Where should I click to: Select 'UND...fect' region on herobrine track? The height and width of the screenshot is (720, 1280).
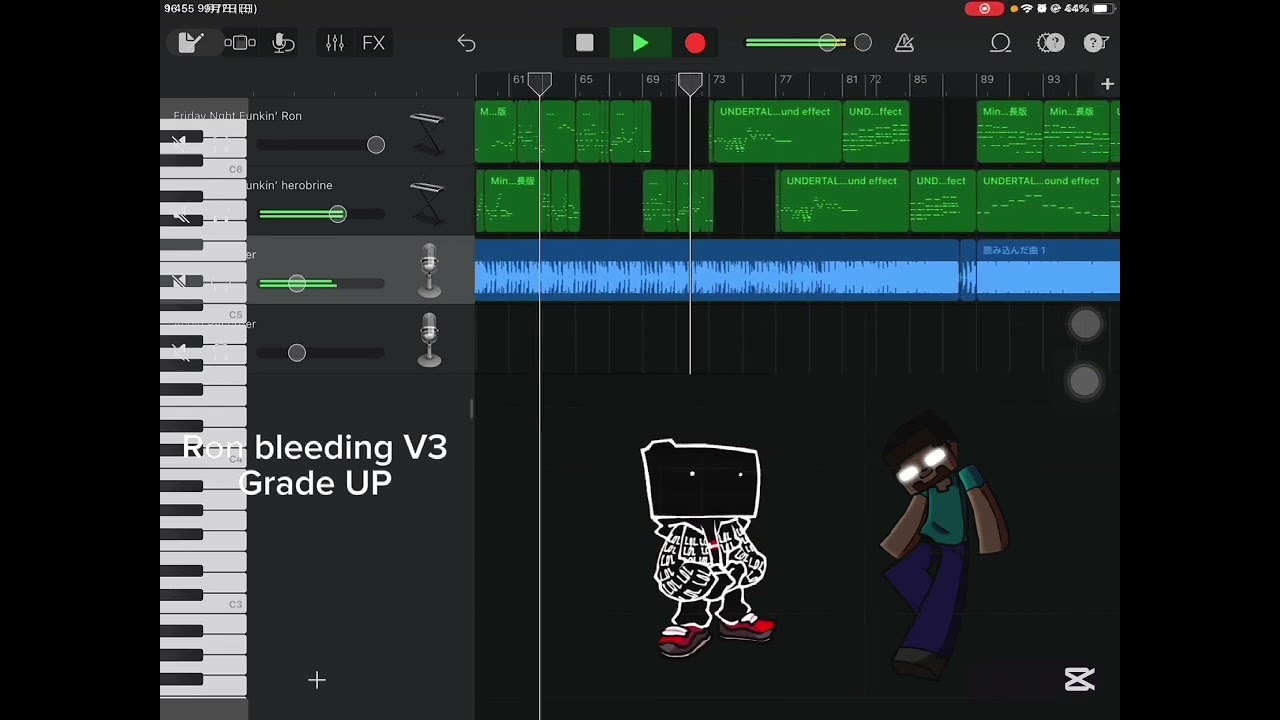[942, 202]
